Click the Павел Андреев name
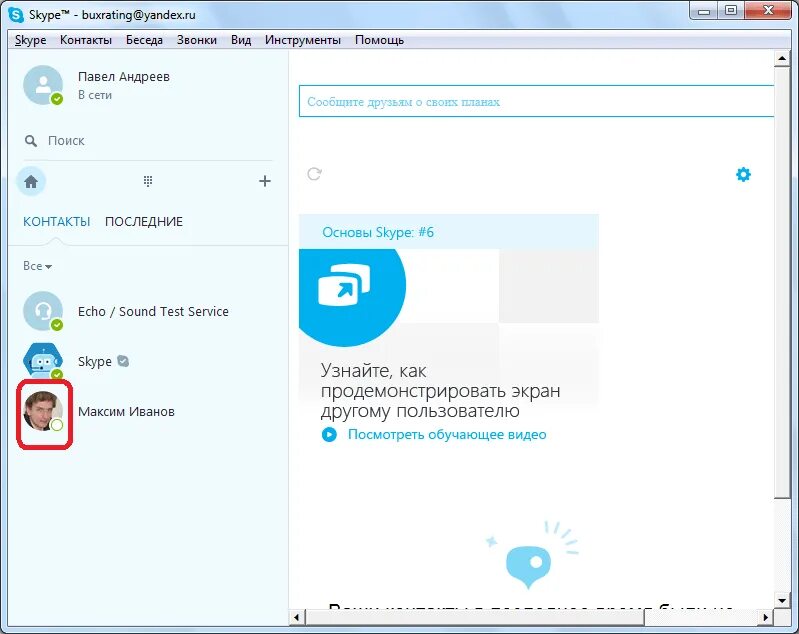 tap(124, 77)
